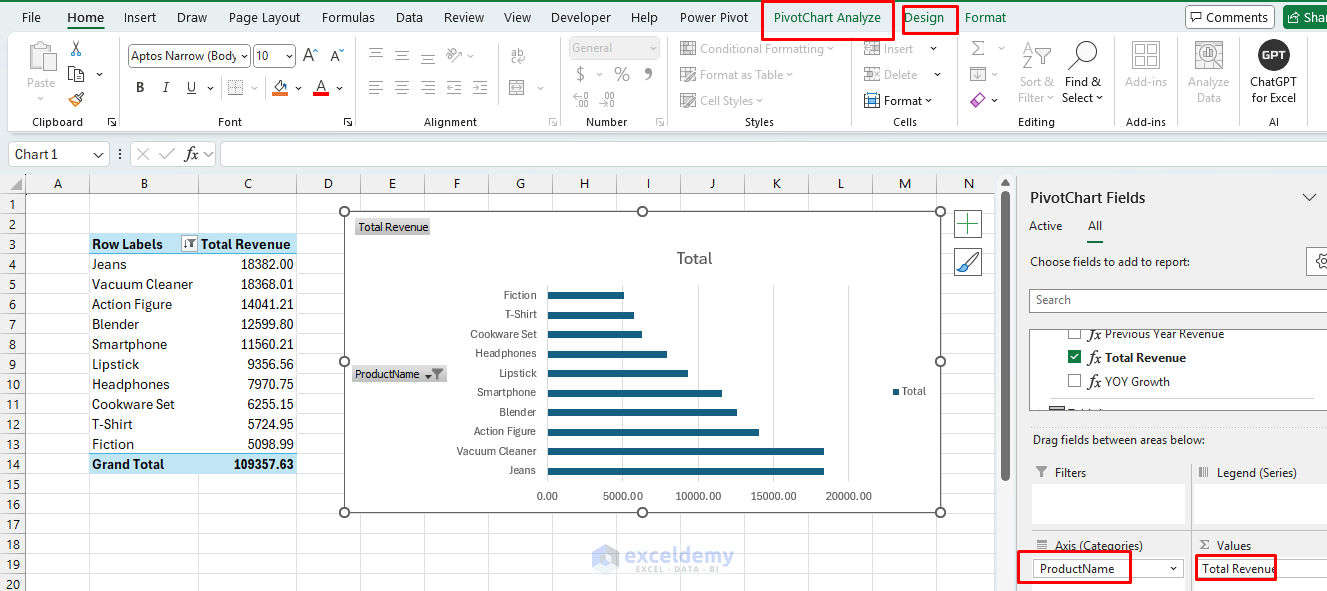Open the PivotChart Analyze tab

[x=827, y=17]
